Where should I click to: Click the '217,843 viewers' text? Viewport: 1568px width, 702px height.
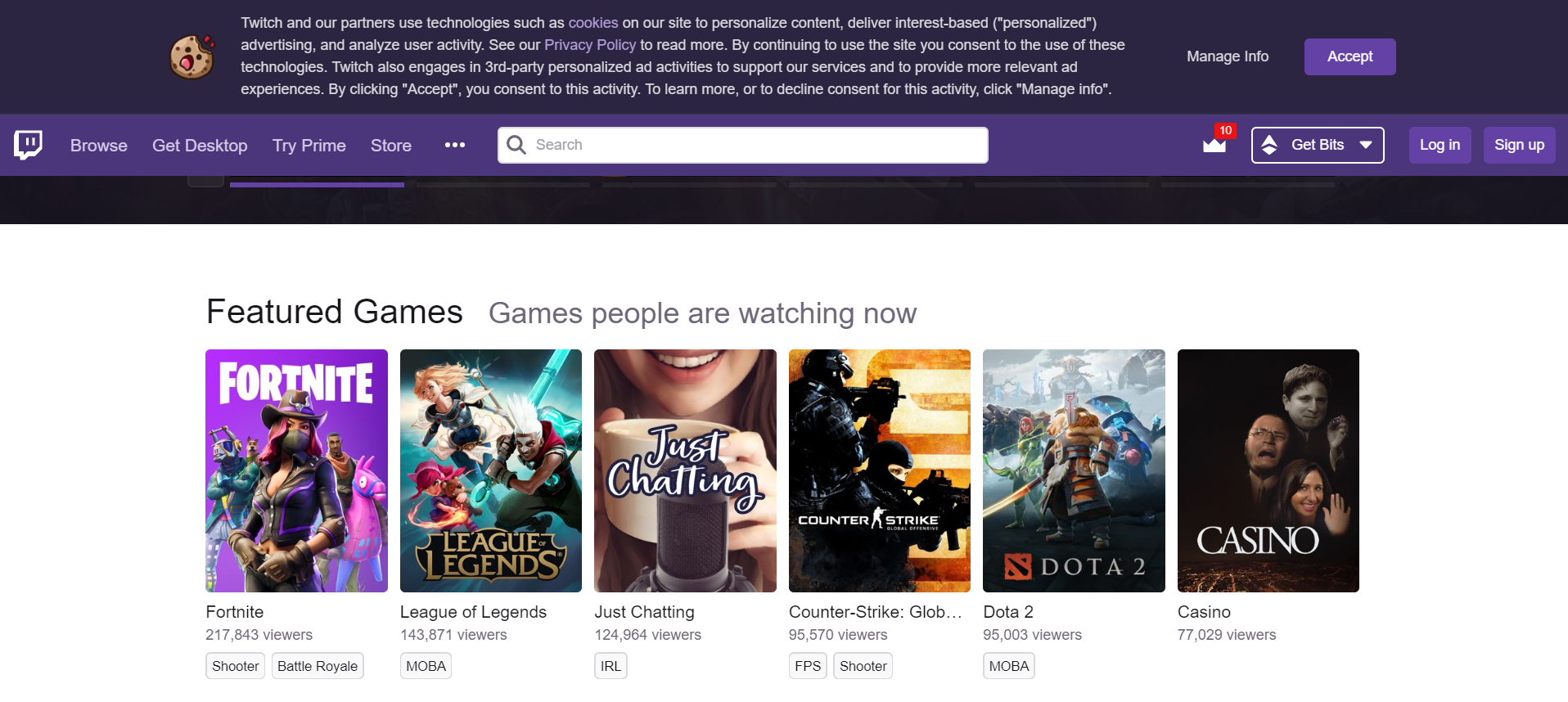259,635
